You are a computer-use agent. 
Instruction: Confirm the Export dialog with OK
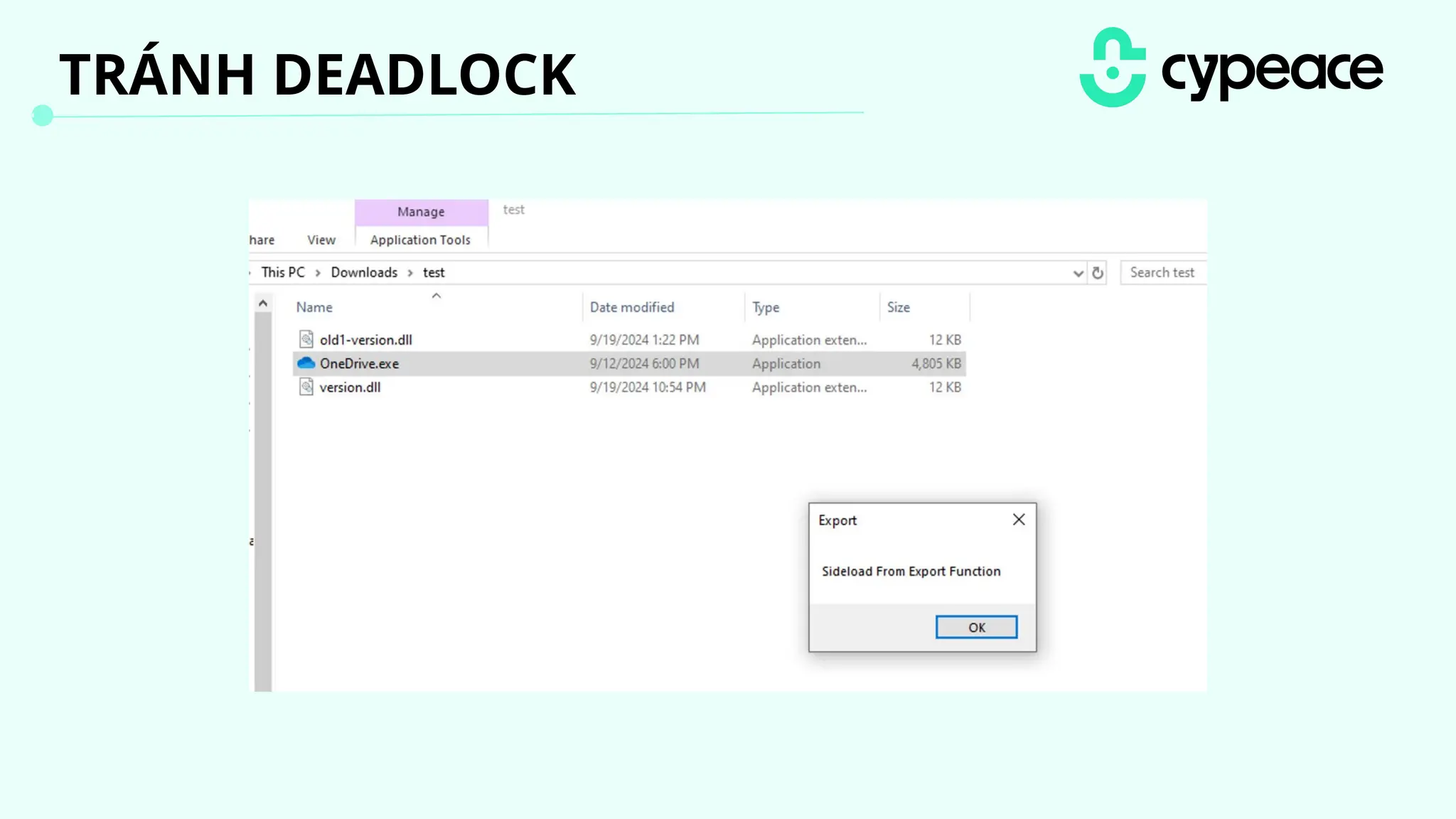[976, 627]
